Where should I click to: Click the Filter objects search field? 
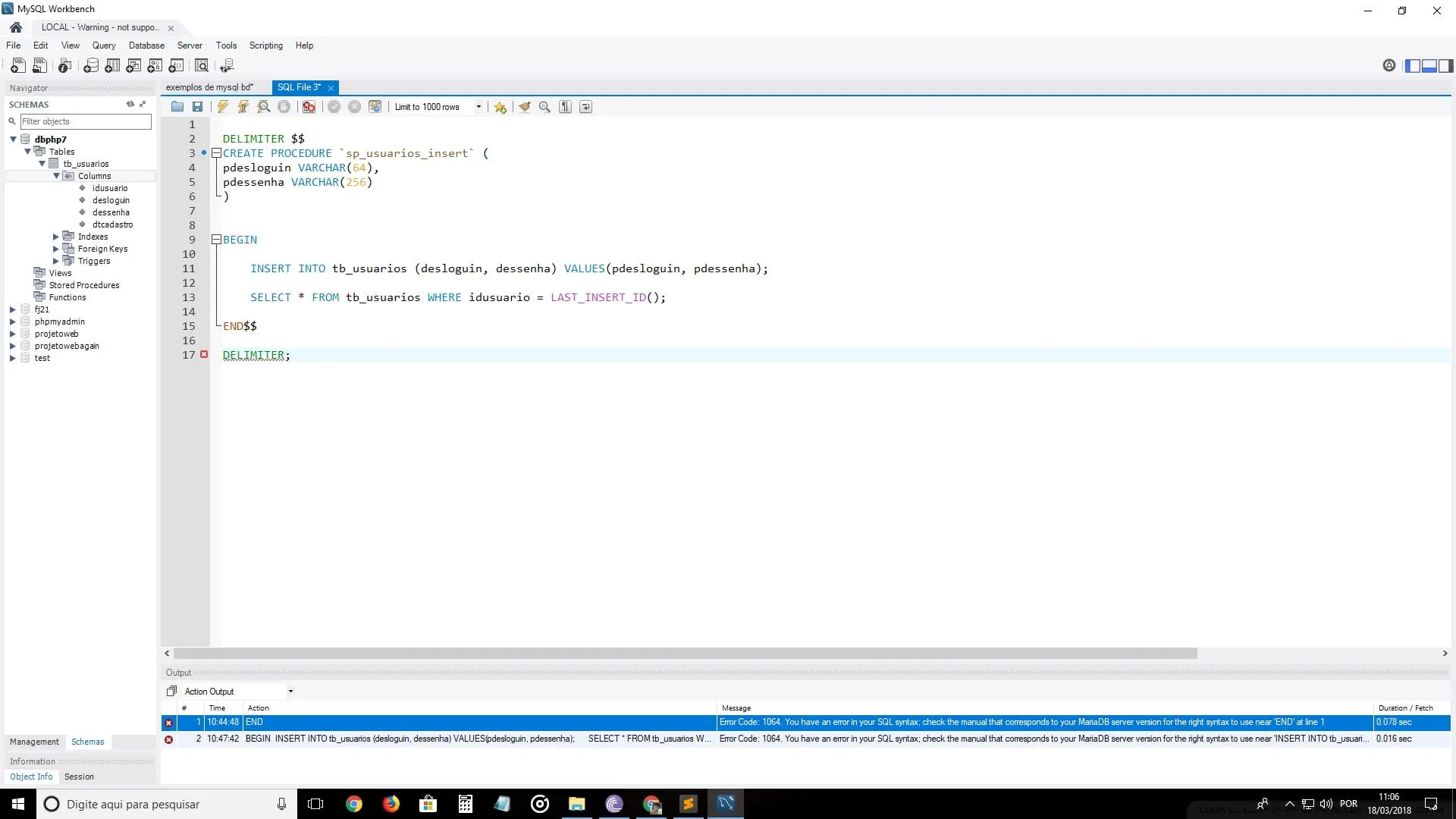coord(85,121)
